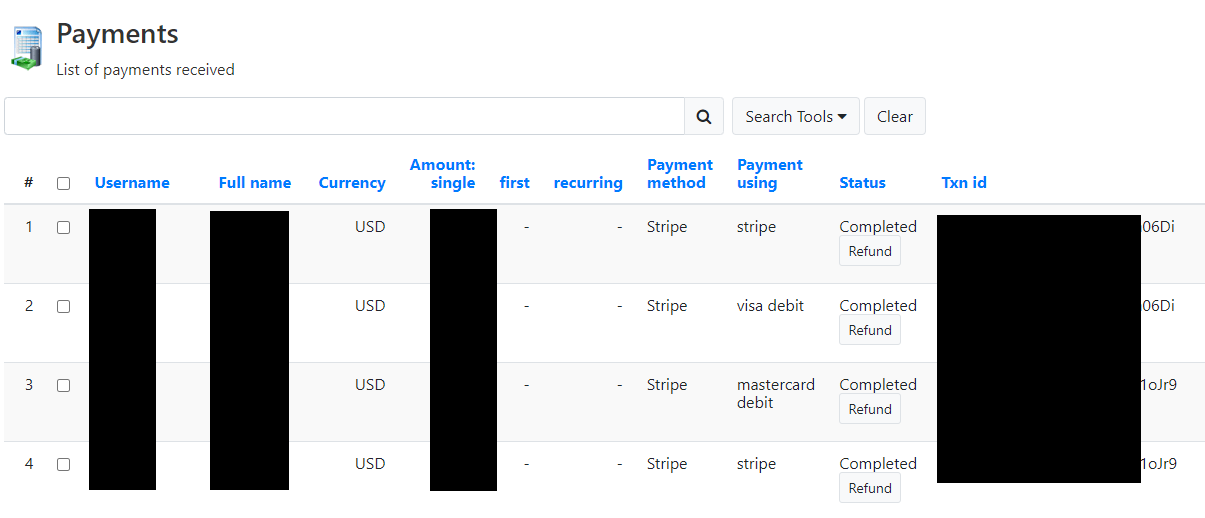Check the checkbox for row 3
1205x518 pixels.
(x=63, y=385)
